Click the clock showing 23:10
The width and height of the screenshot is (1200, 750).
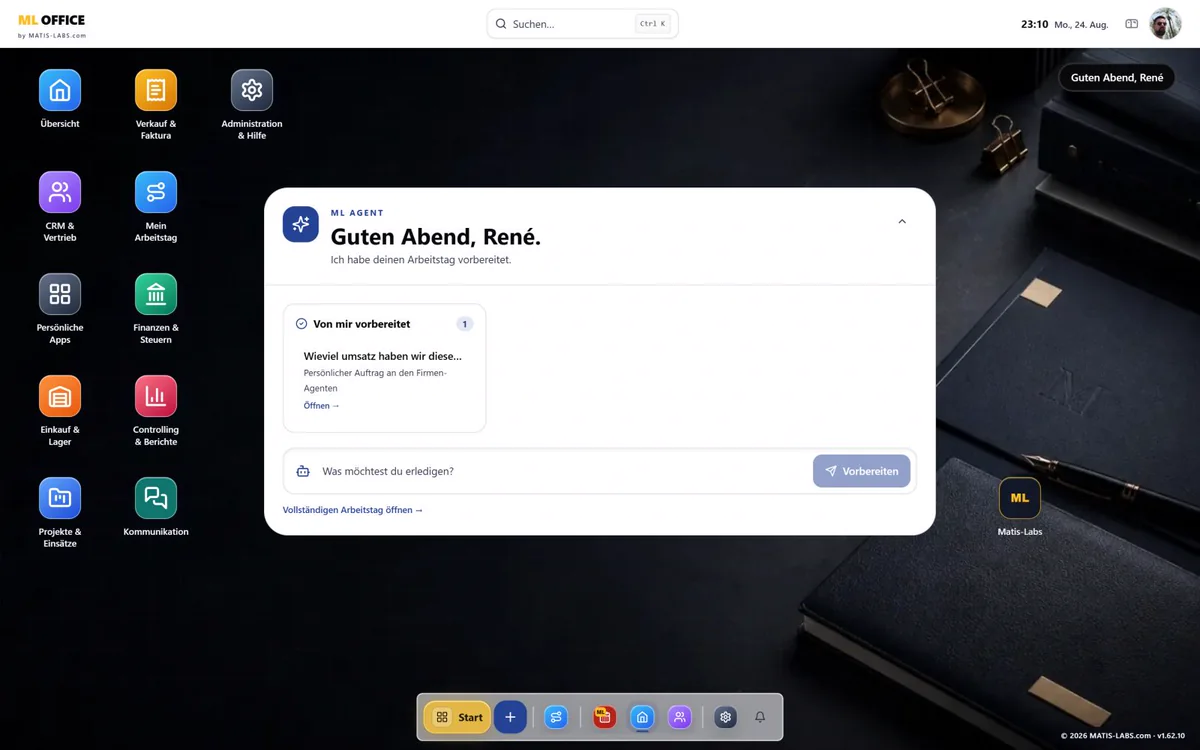pyautogui.click(x=1034, y=24)
